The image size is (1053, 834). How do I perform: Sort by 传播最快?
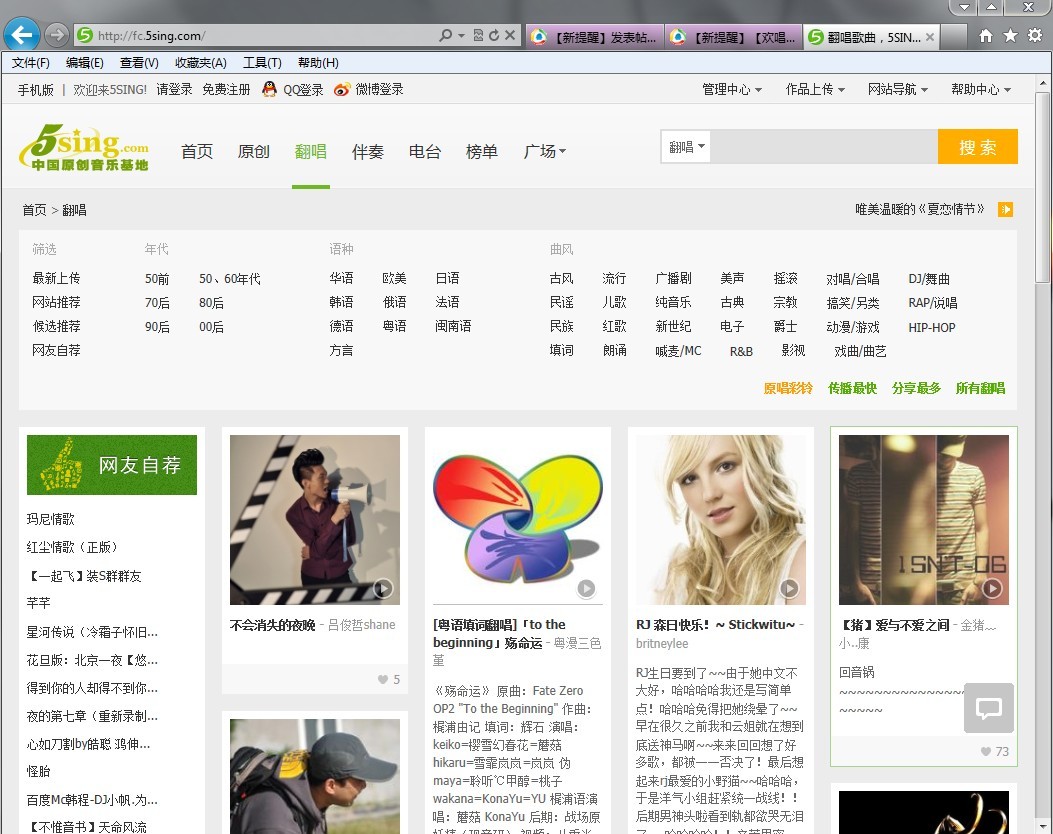[852, 388]
